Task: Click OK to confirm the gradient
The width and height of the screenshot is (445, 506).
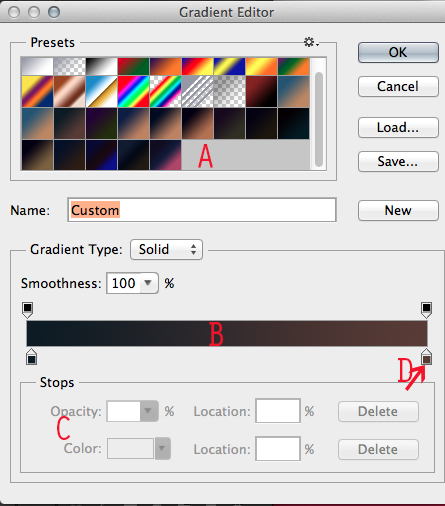Action: point(398,52)
